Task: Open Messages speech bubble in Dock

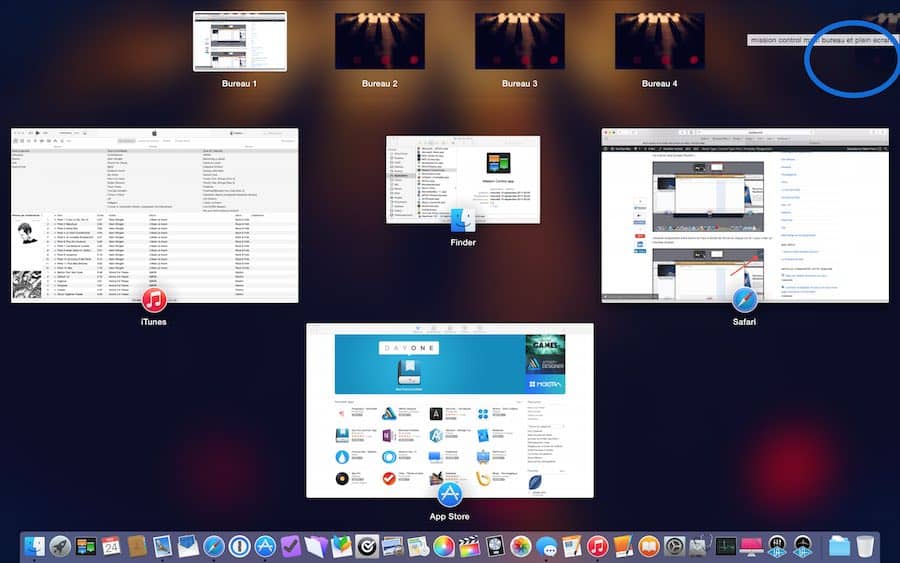Action: click(x=546, y=546)
